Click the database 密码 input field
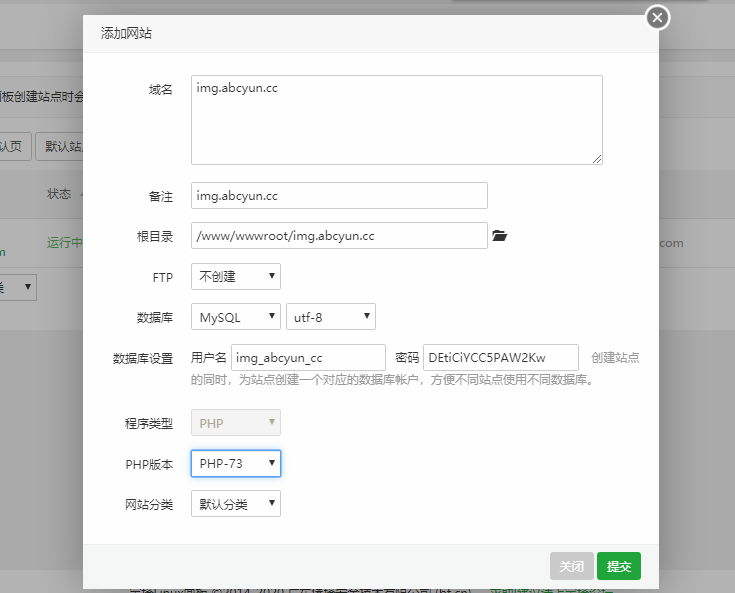The width and height of the screenshot is (735, 593). coord(501,358)
